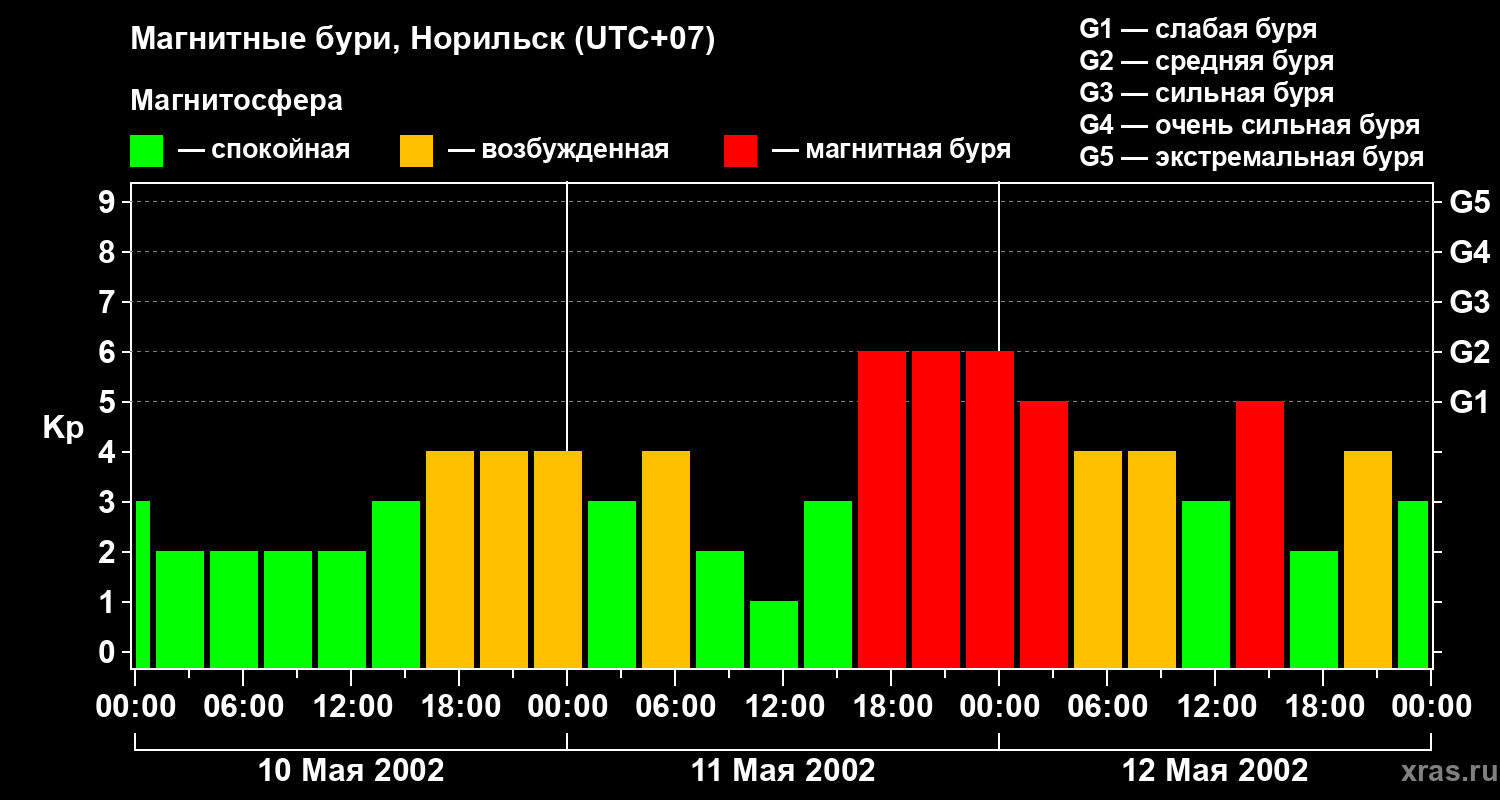Click the green «спокойная» legend swatch

coord(146,151)
